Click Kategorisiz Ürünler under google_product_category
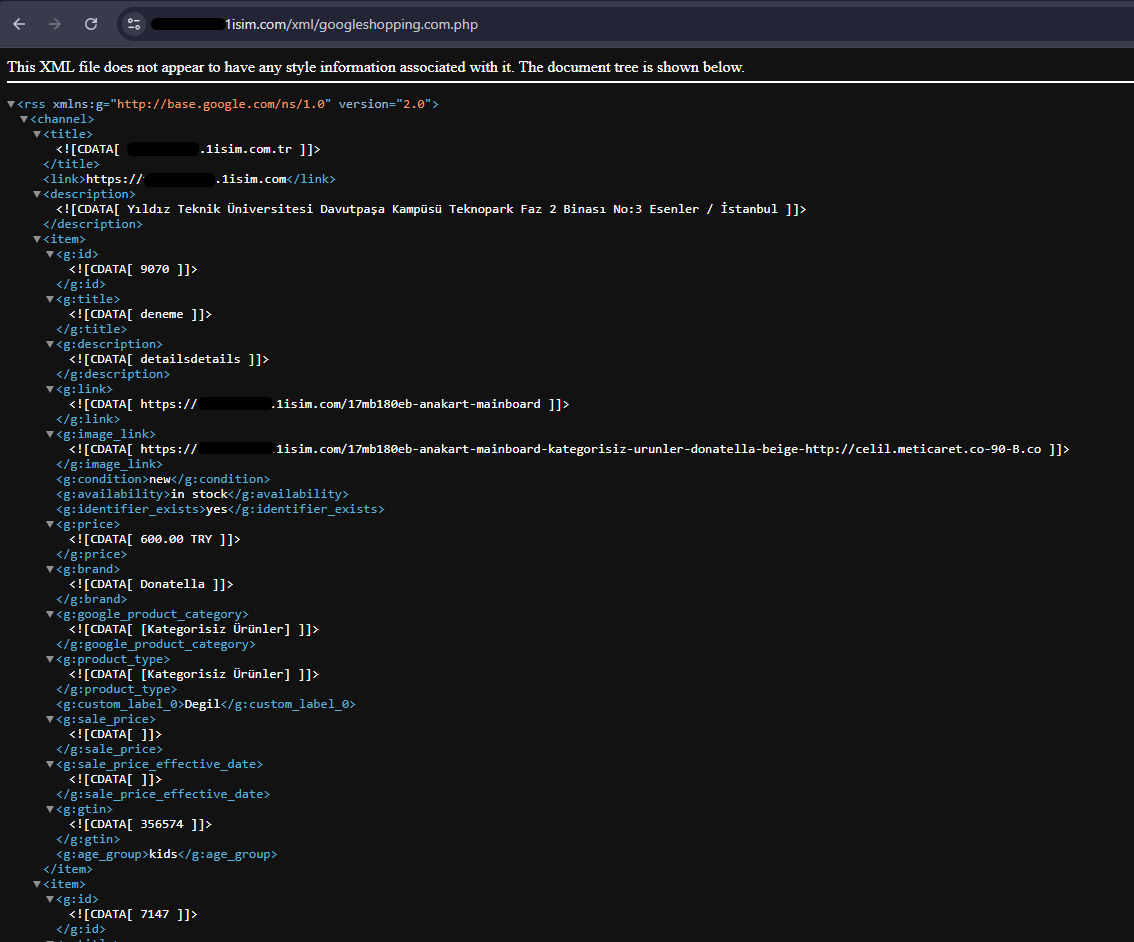Image resolution: width=1134 pixels, height=942 pixels. [216, 629]
